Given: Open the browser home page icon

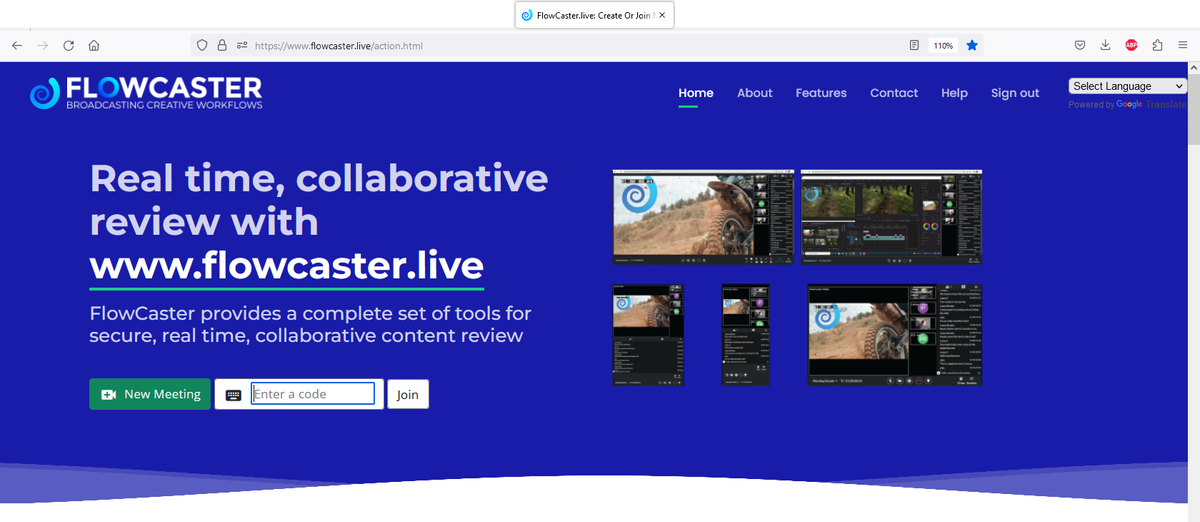Looking at the screenshot, I should 94,45.
